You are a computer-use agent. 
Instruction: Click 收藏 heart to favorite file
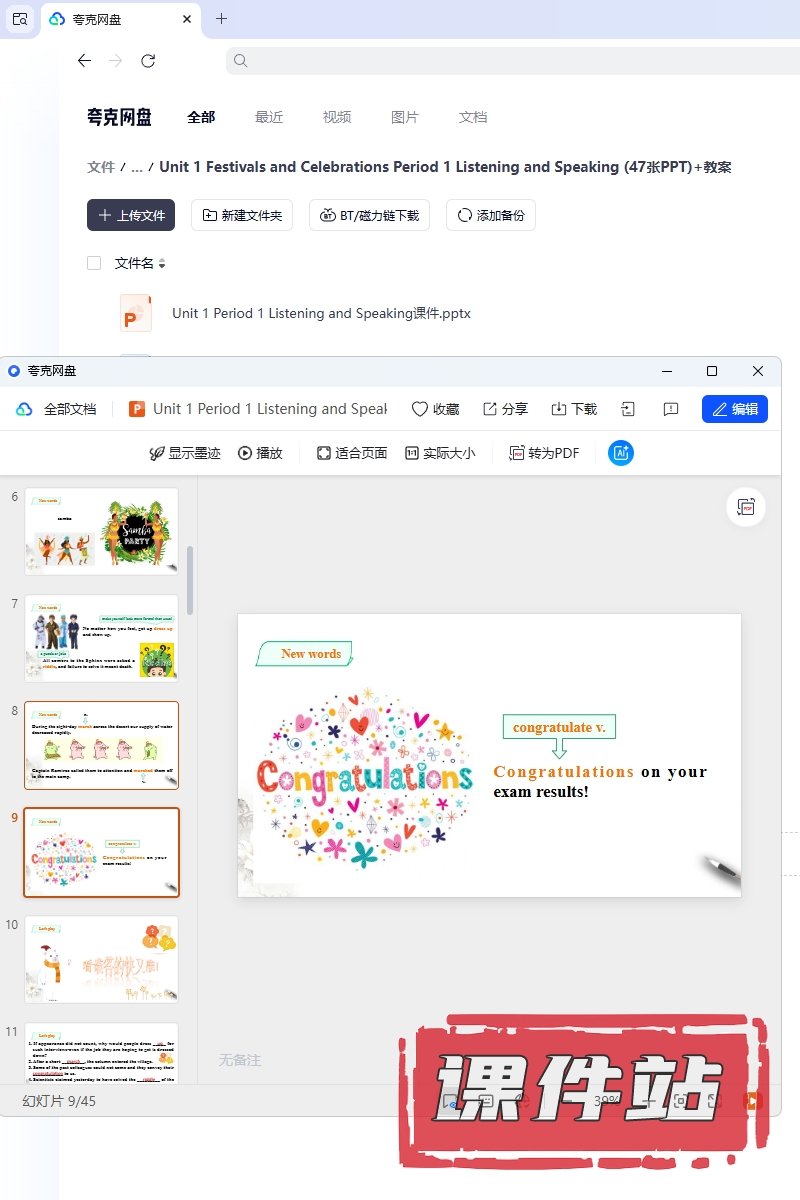tap(435, 409)
